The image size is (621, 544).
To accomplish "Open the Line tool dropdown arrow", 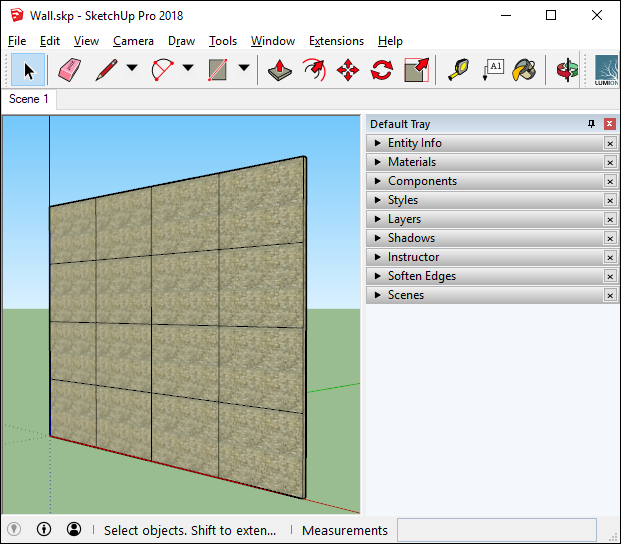I will [132, 69].
